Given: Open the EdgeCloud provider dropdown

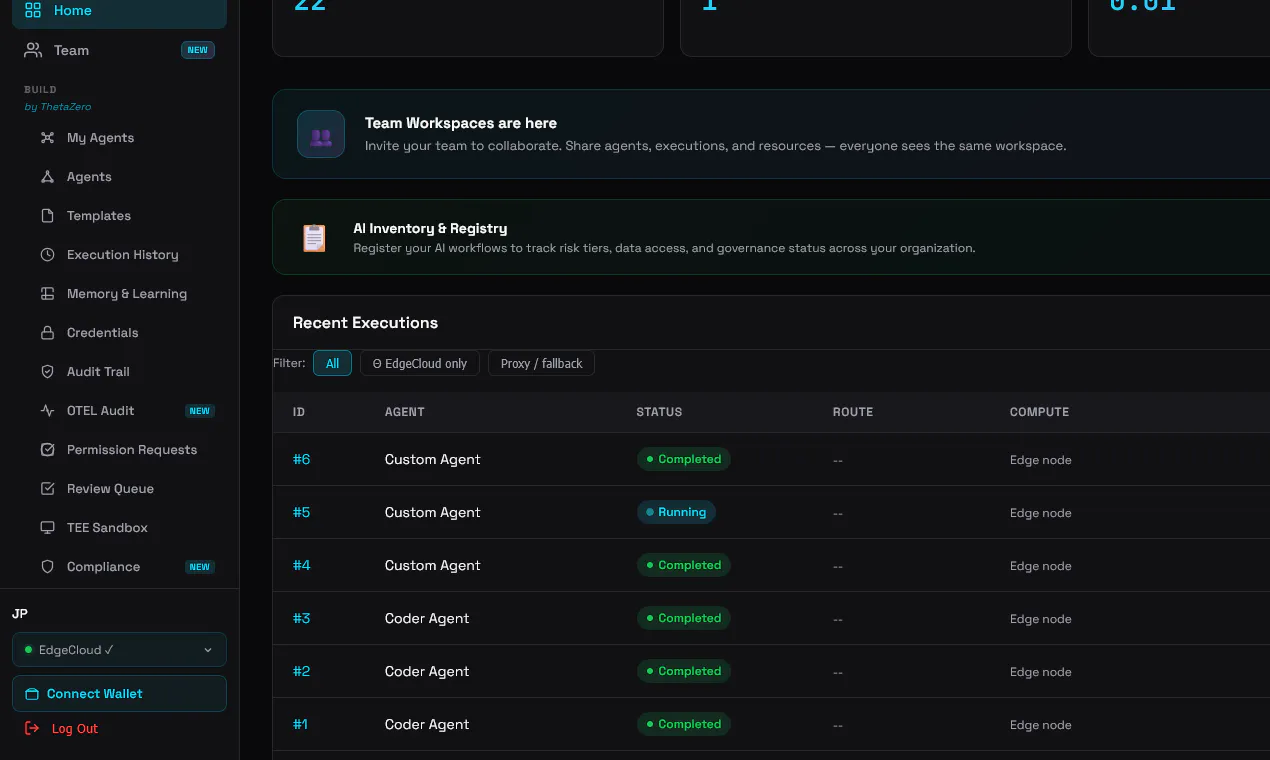Looking at the screenshot, I should coord(119,650).
